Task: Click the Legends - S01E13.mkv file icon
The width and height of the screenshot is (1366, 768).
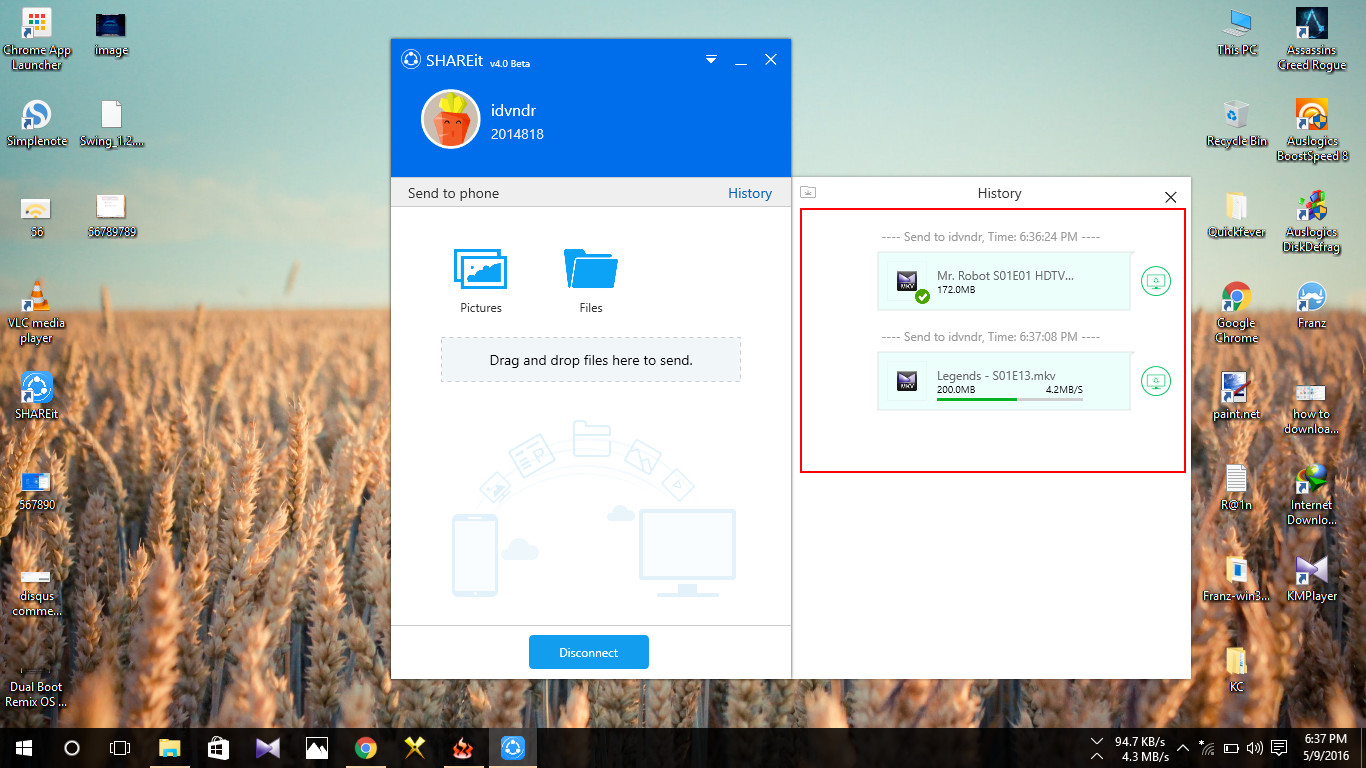Action: coord(907,381)
